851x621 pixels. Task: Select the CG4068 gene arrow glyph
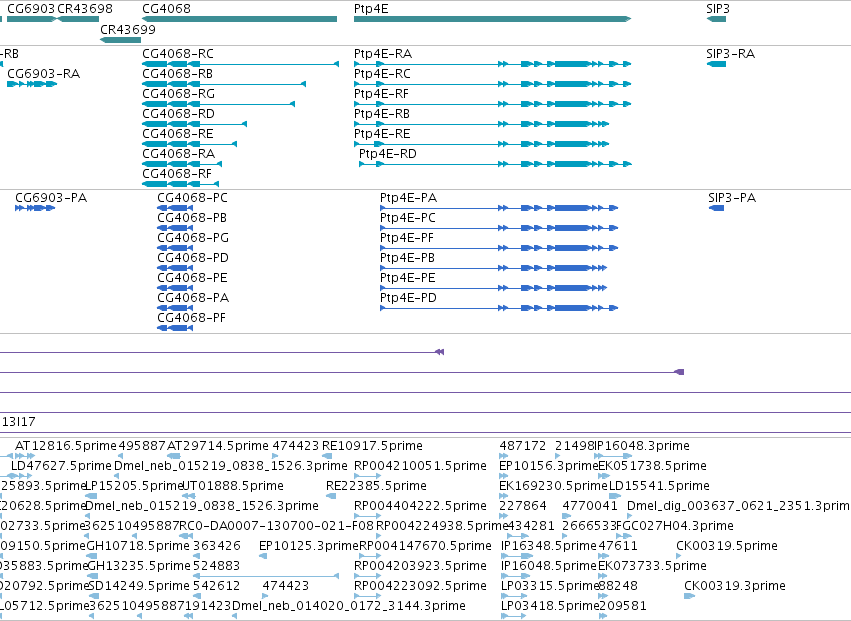(x=239, y=19)
